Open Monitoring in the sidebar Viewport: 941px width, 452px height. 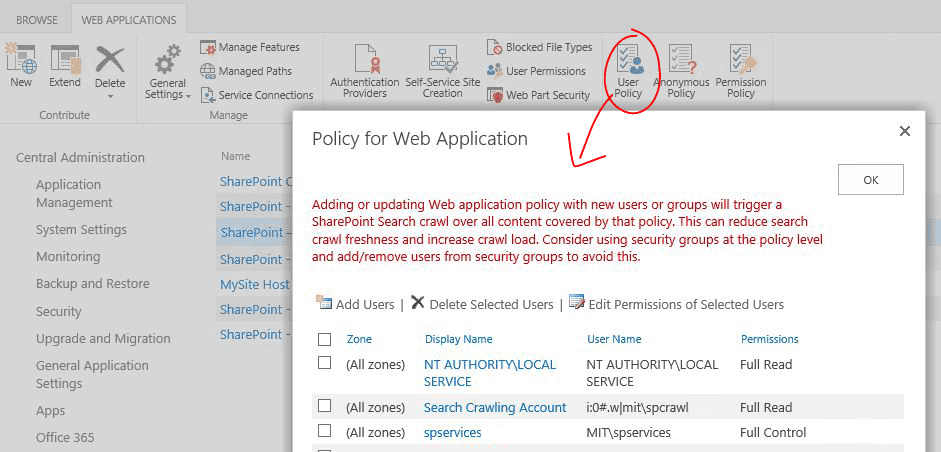pyautogui.click(x=68, y=256)
